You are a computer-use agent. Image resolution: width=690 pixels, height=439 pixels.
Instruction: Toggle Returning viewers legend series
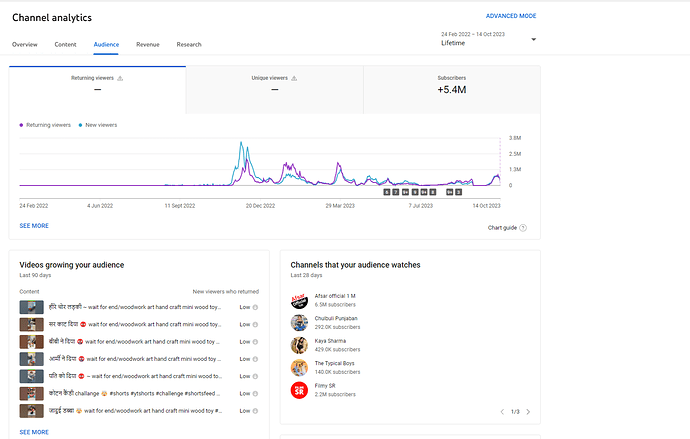coord(45,125)
